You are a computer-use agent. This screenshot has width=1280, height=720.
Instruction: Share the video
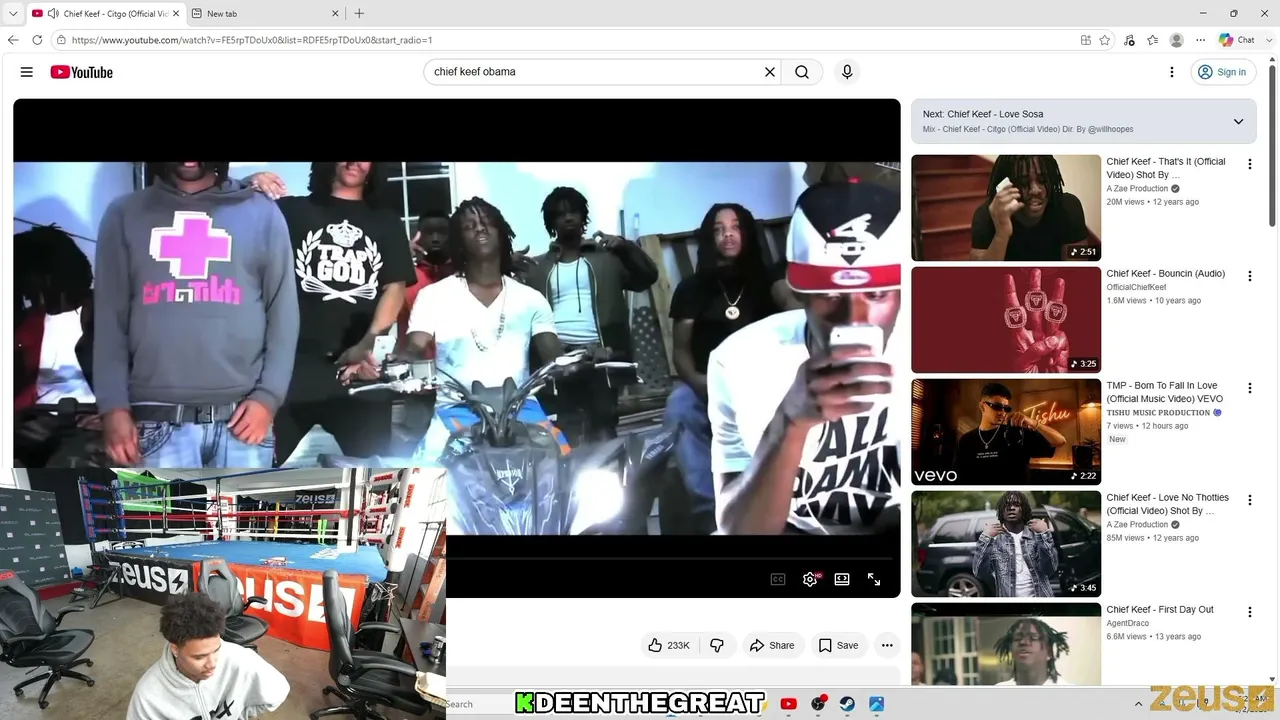point(772,645)
